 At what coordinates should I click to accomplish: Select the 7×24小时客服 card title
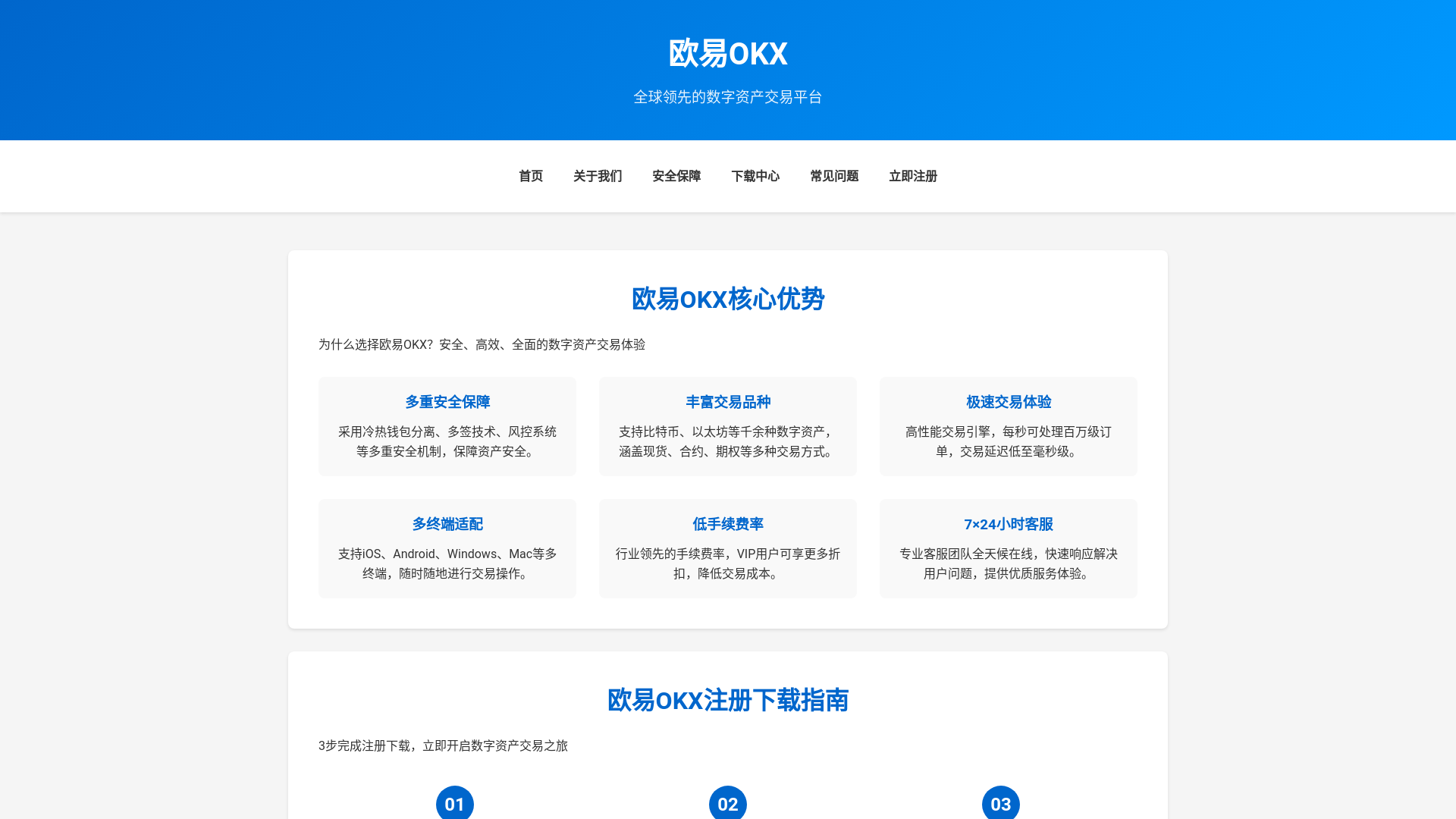[x=1009, y=524]
